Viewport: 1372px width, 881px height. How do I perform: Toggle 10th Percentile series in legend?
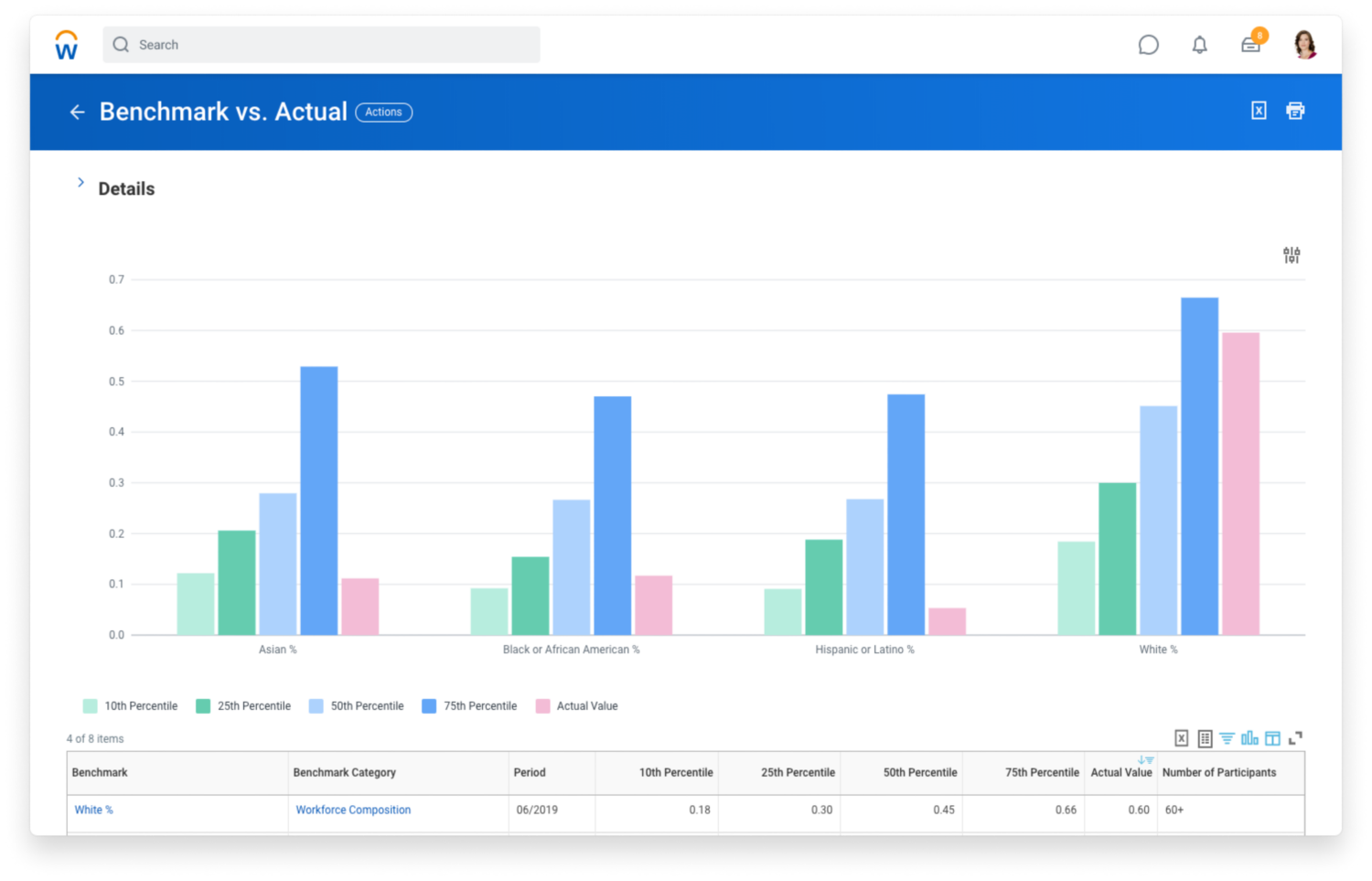(x=131, y=706)
